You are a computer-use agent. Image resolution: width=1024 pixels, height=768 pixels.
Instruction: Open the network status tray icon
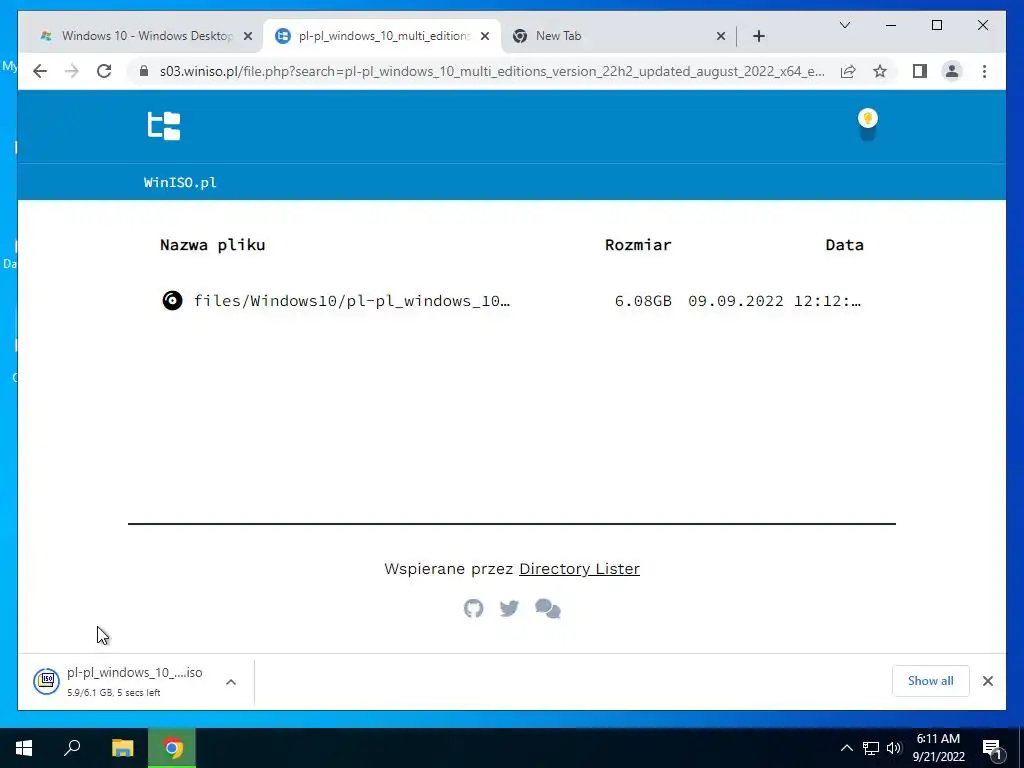[x=871, y=748]
